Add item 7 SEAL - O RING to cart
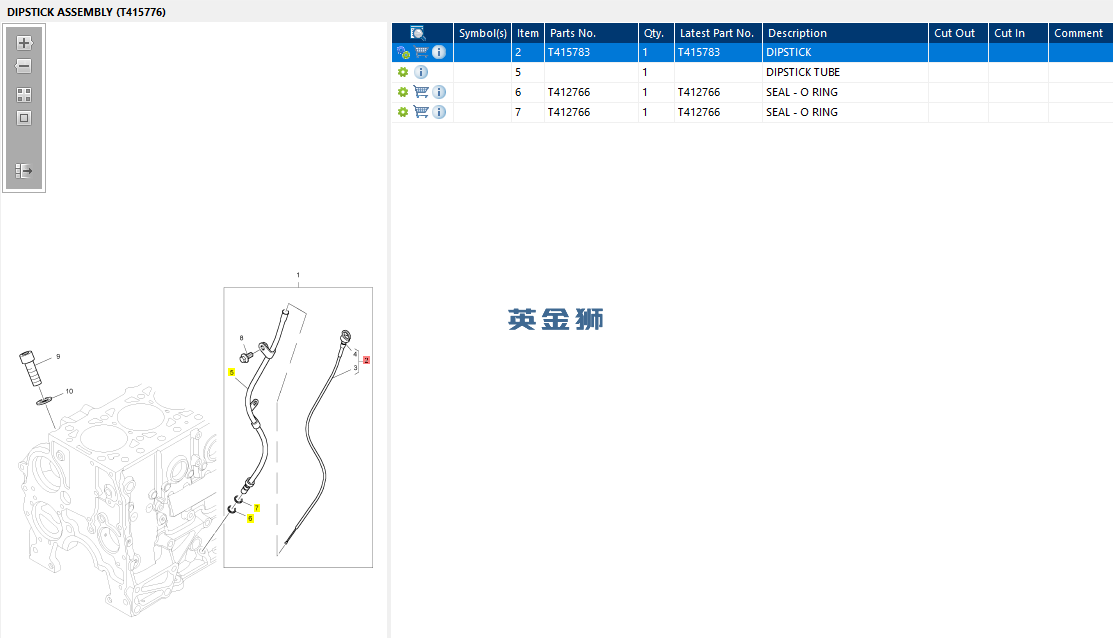The image size is (1113, 638). coord(422,111)
